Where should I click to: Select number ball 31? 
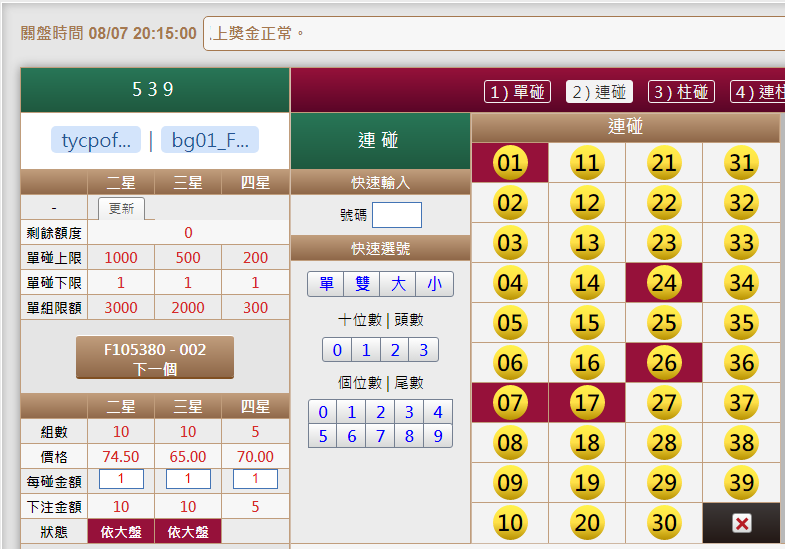(741, 163)
